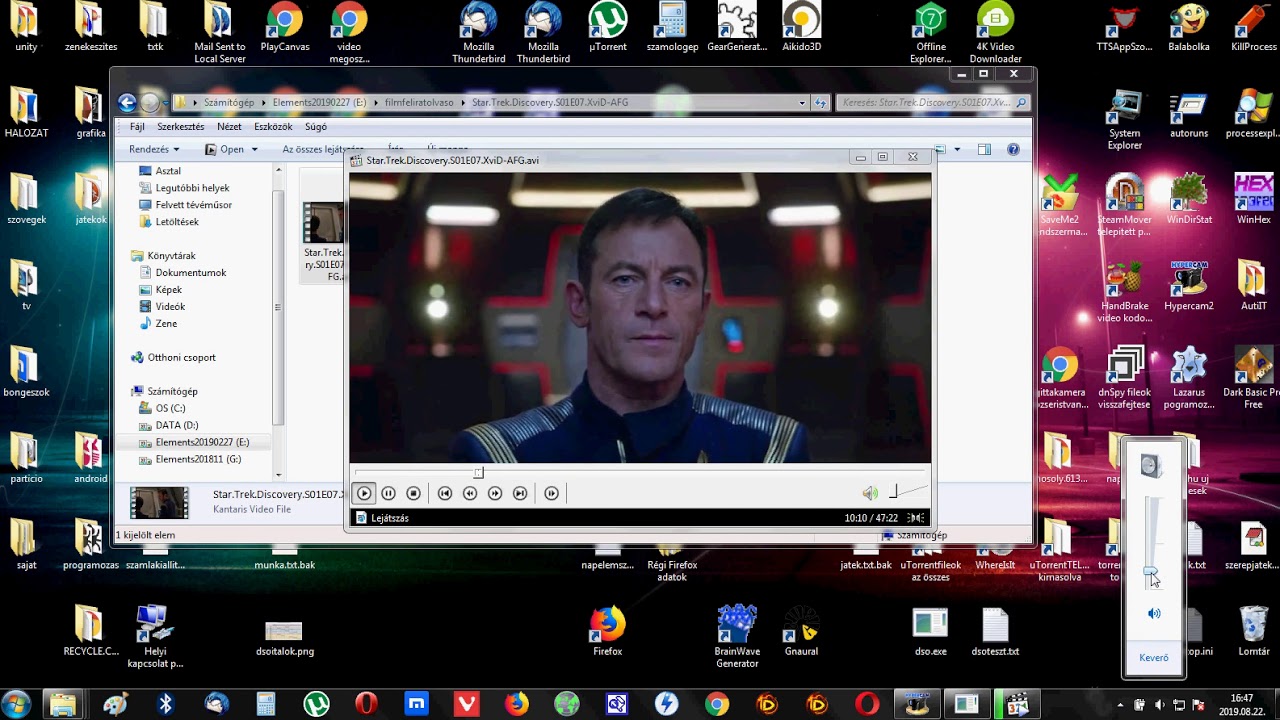This screenshot has height=720, width=1280.
Task: Go back in Explorer navigation
Action: pos(127,102)
